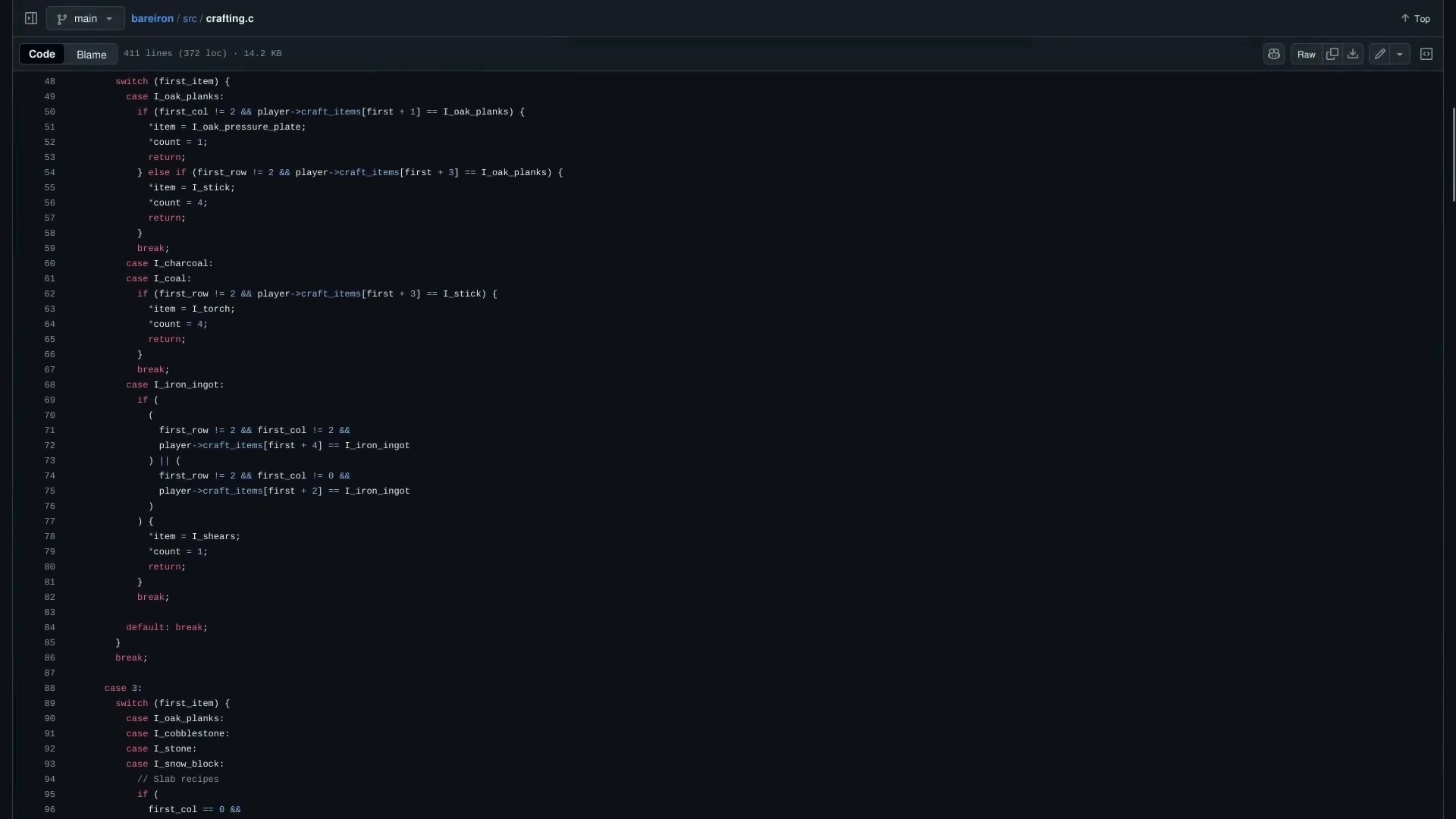Click 'I_stick' in the line 55 assignment
1456x819 pixels.
click(211, 187)
